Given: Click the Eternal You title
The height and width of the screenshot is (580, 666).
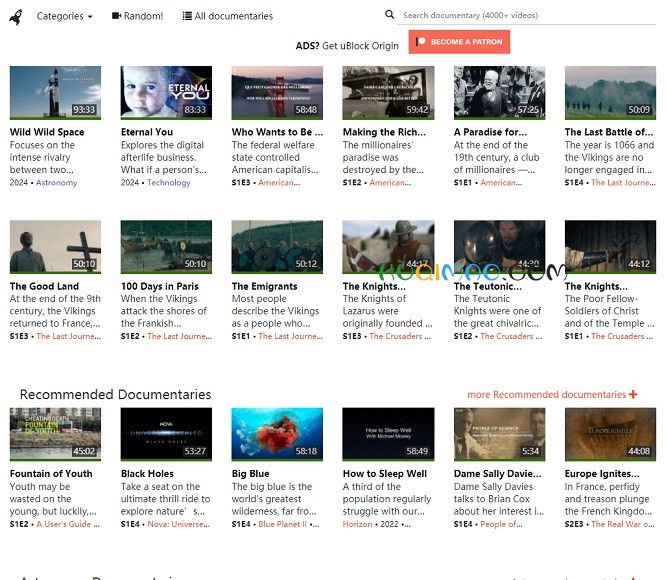Looking at the screenshot, I should click(147, 132).
